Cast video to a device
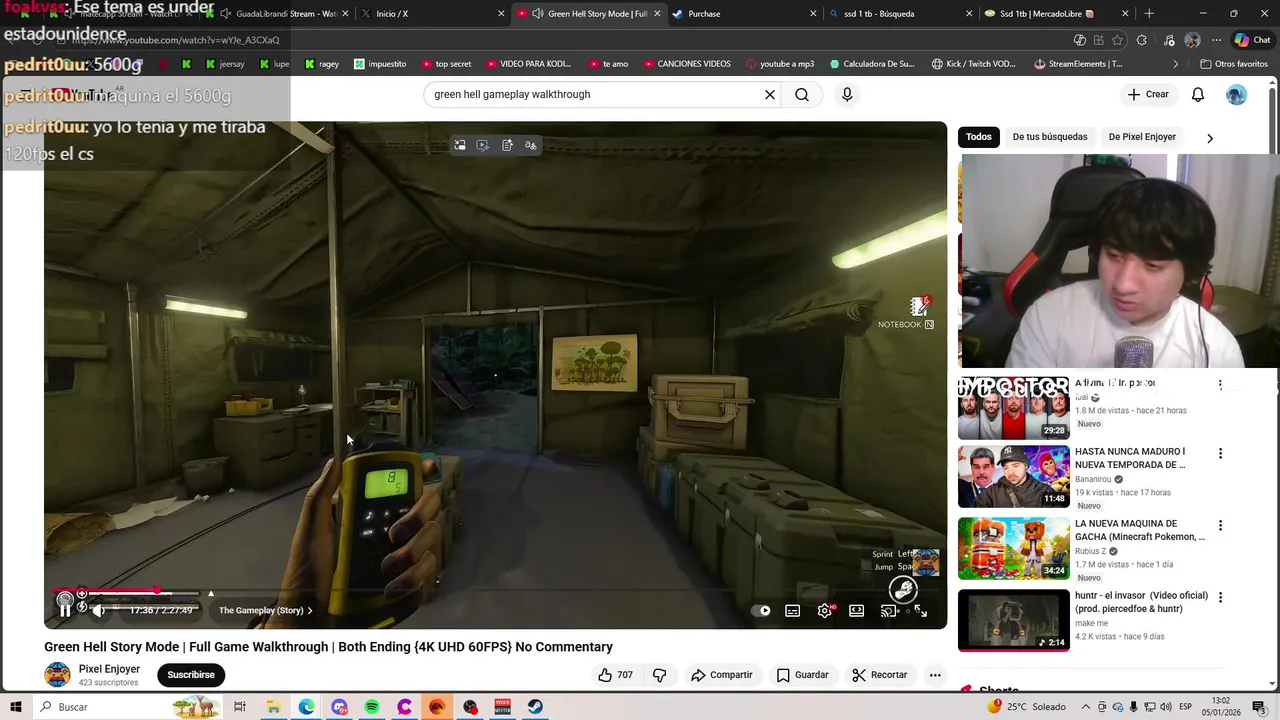Screen dimensions: 1280x720 click(888, 611)
